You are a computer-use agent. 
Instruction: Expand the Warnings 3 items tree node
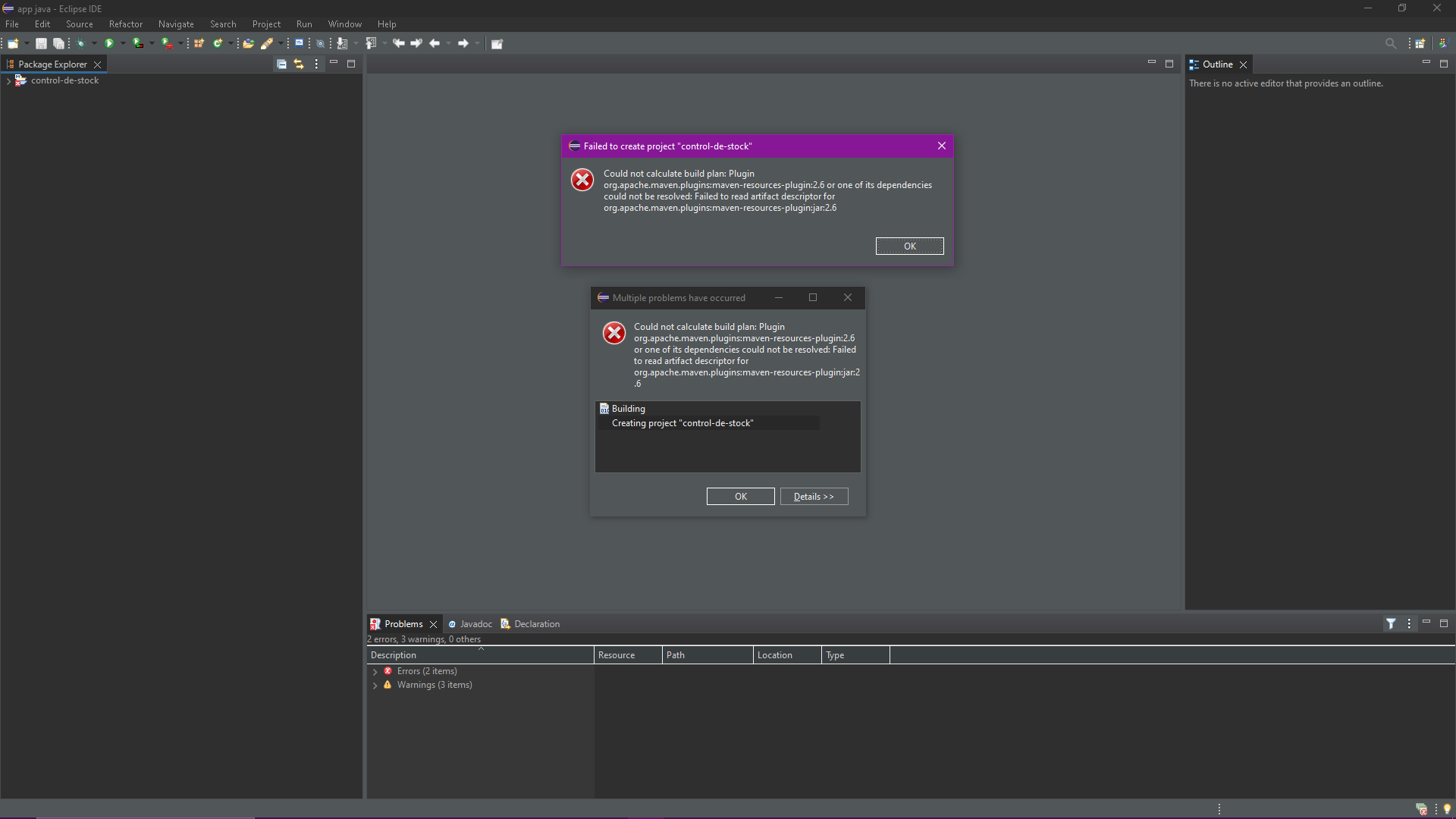pos(375,684)
